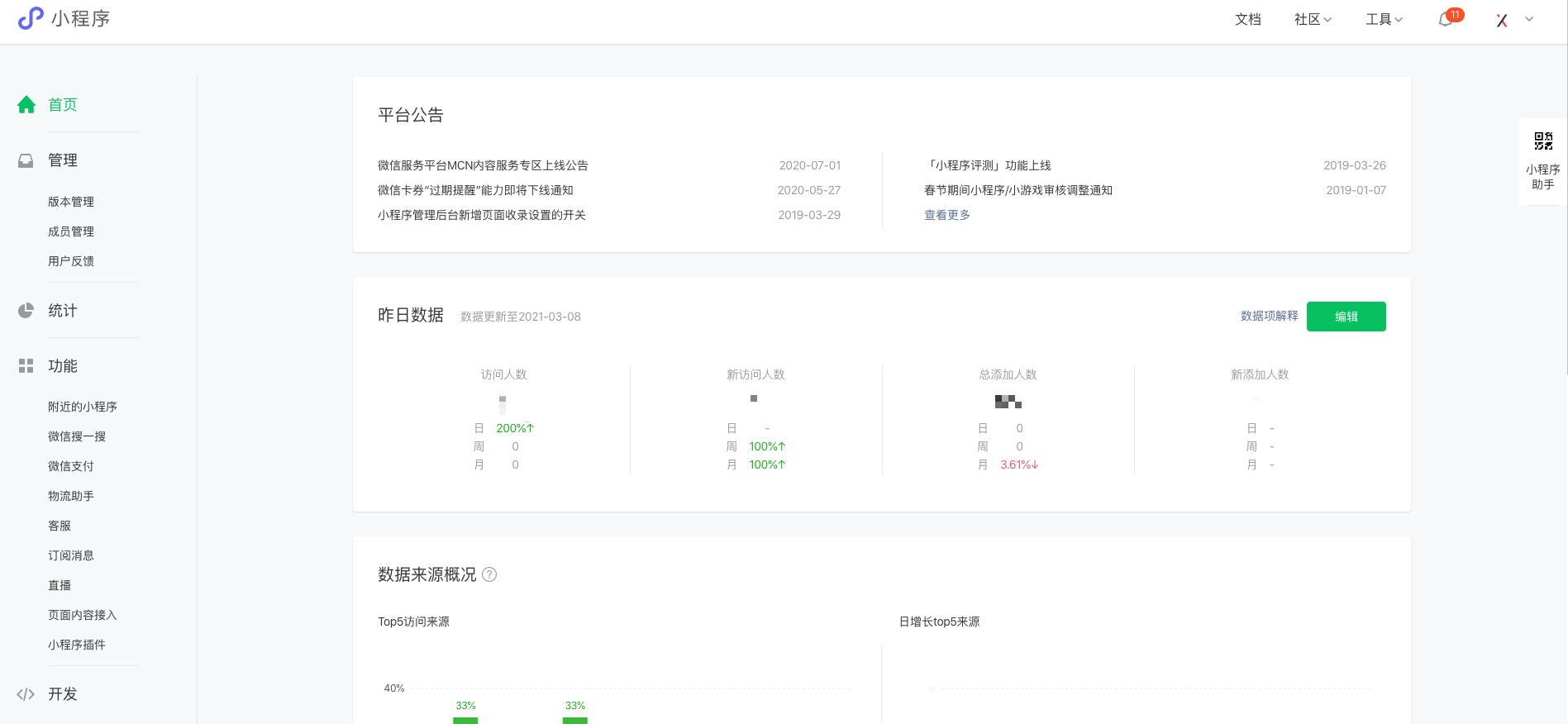Click the 功能 grid icon
This screenshot has width=1568, height=724.
pyautogui.click(x=26, y=366)
